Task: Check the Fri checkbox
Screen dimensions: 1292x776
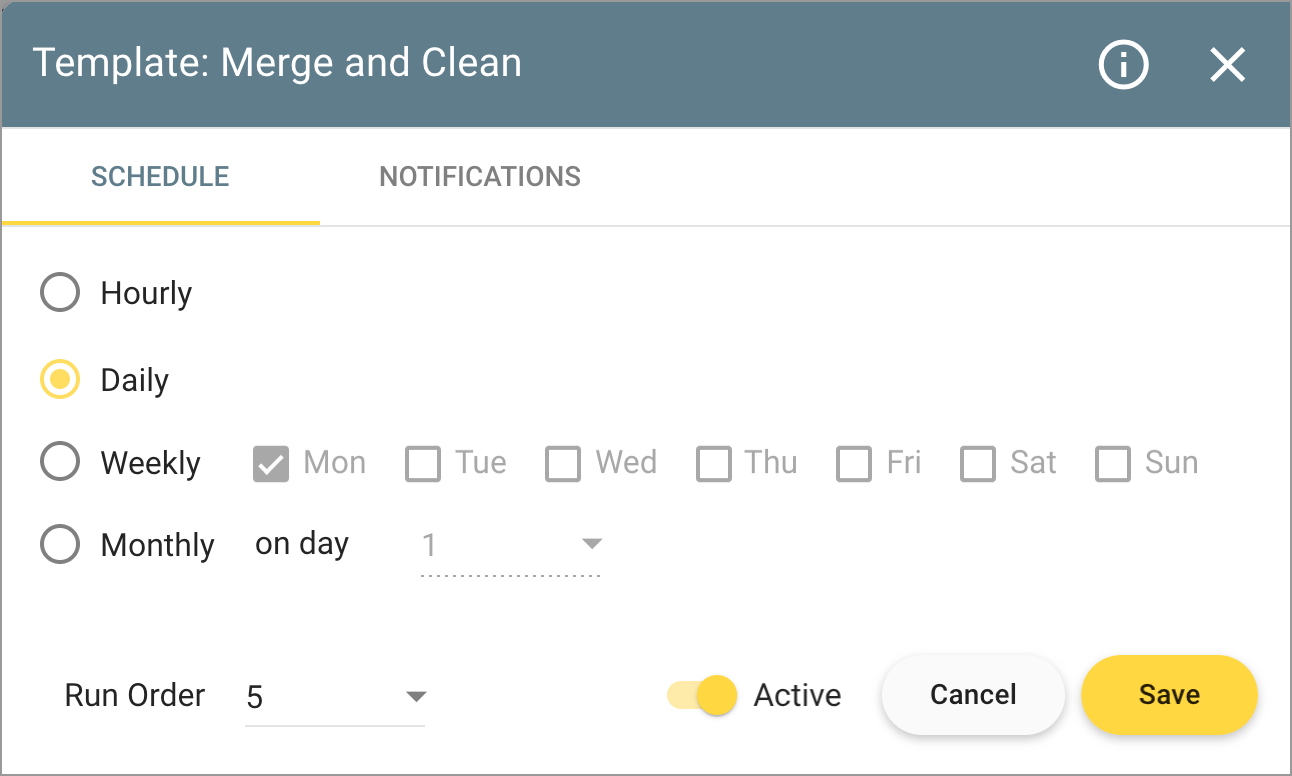Action: click(854, 464)
